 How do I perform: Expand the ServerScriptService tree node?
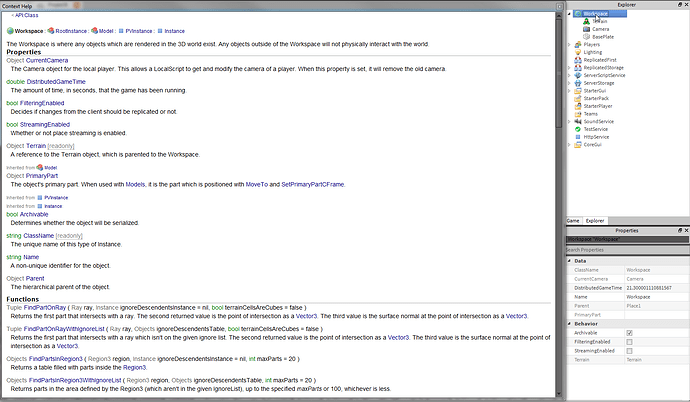coord(569,75)
